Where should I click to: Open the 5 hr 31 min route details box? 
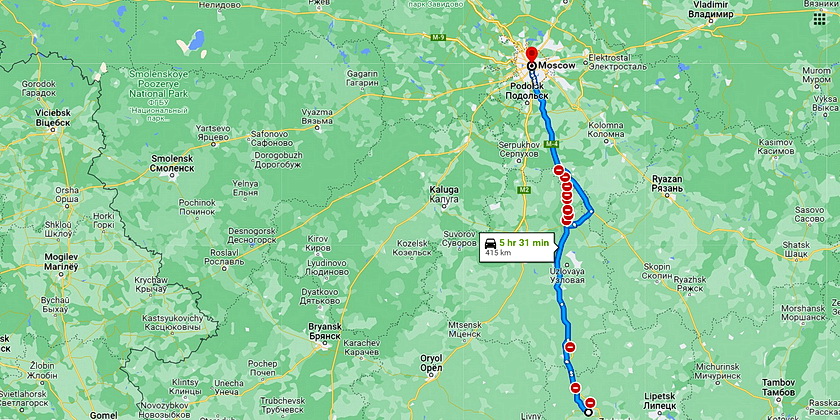[517, 247]
